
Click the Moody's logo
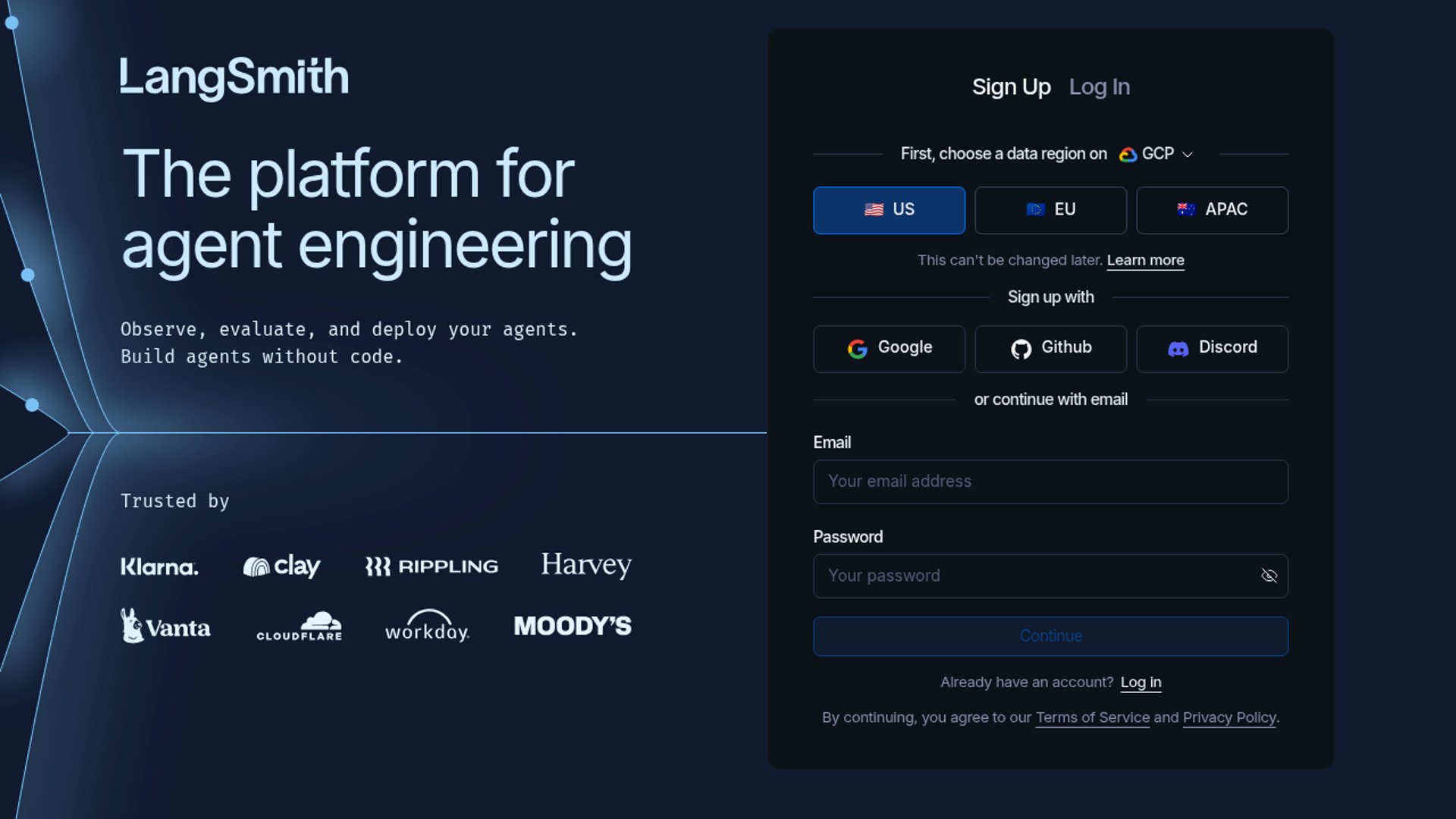573,626
